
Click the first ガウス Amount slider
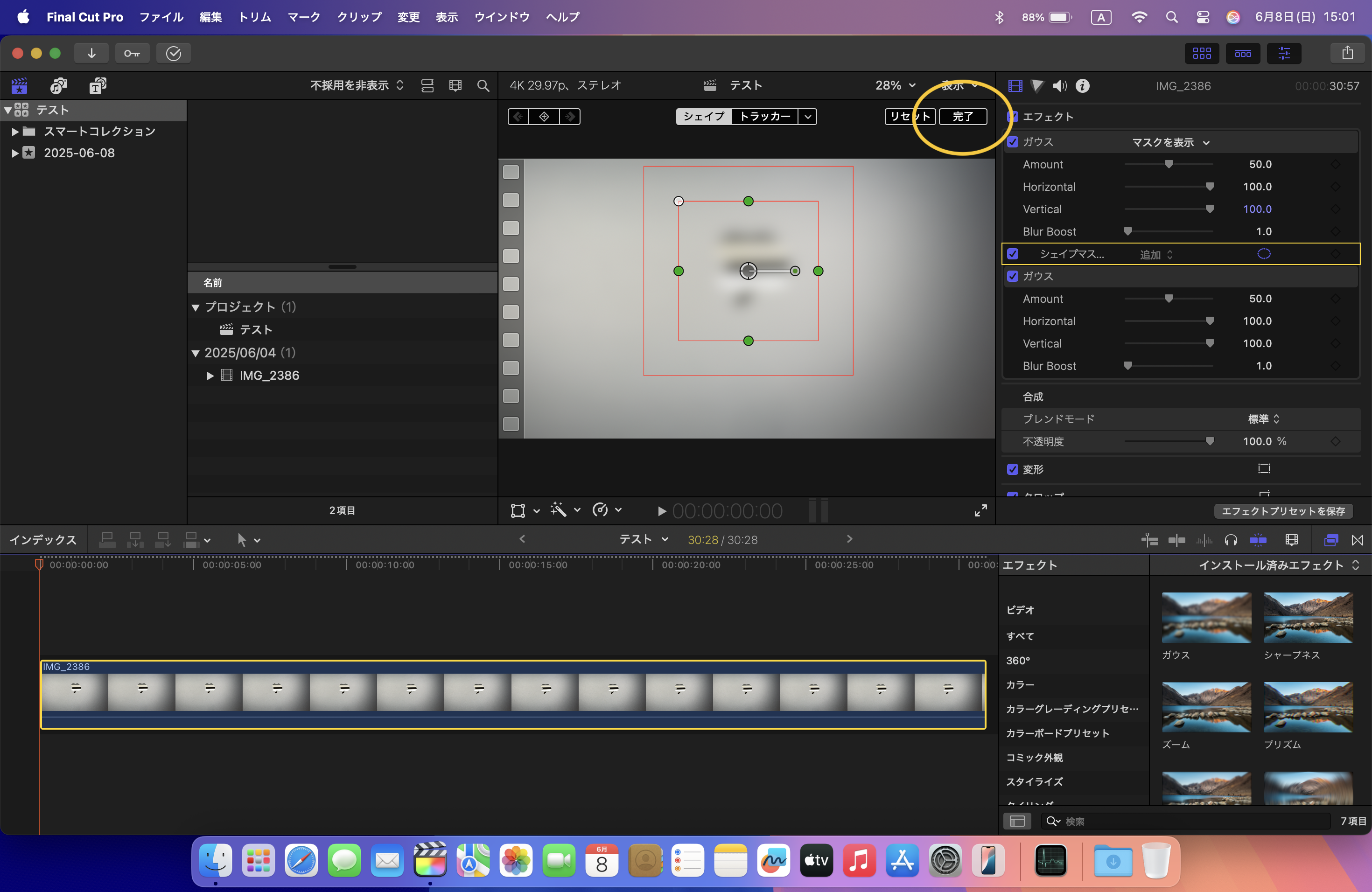click(1169, 165)
